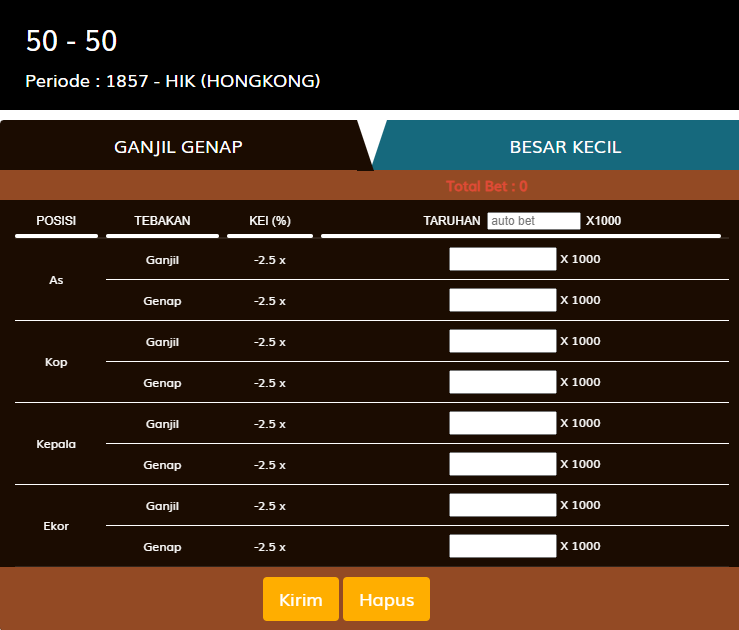The height and width of the screenshot is (630, 739).
Task: Select the Ekor Genap bet field
Action: point(502,546)
